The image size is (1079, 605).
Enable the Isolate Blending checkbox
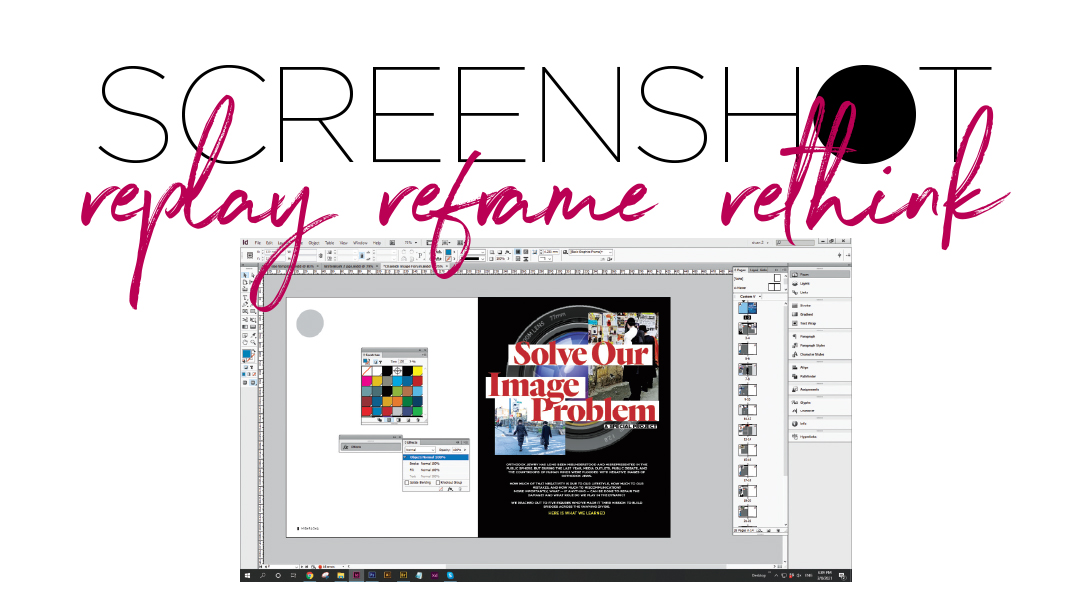coord(407,482)
